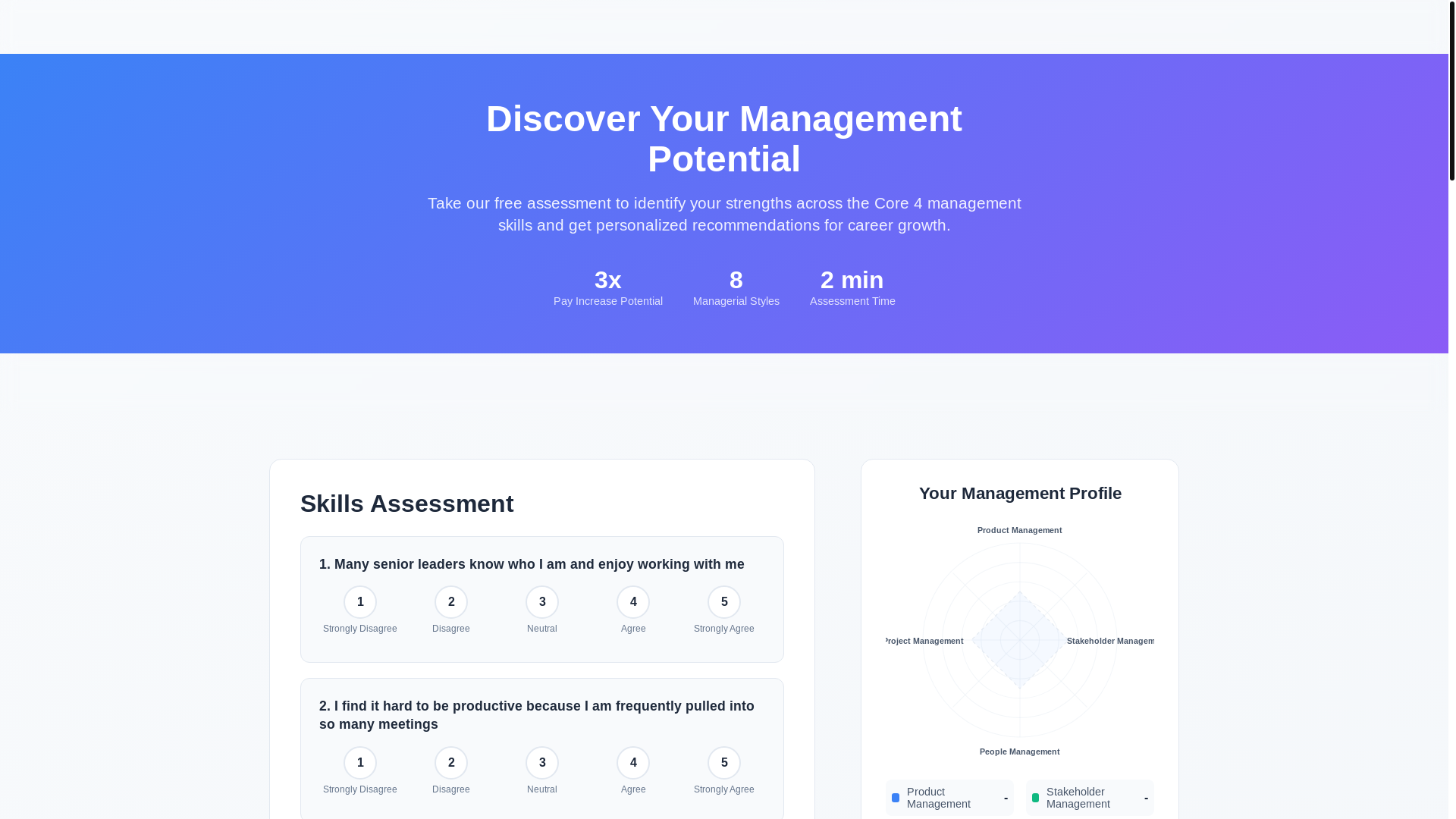The height and width of the screenshot is (819, 1456).
Task: Click the page vertical scrollbar thumb
Action: pos(1451,90)
